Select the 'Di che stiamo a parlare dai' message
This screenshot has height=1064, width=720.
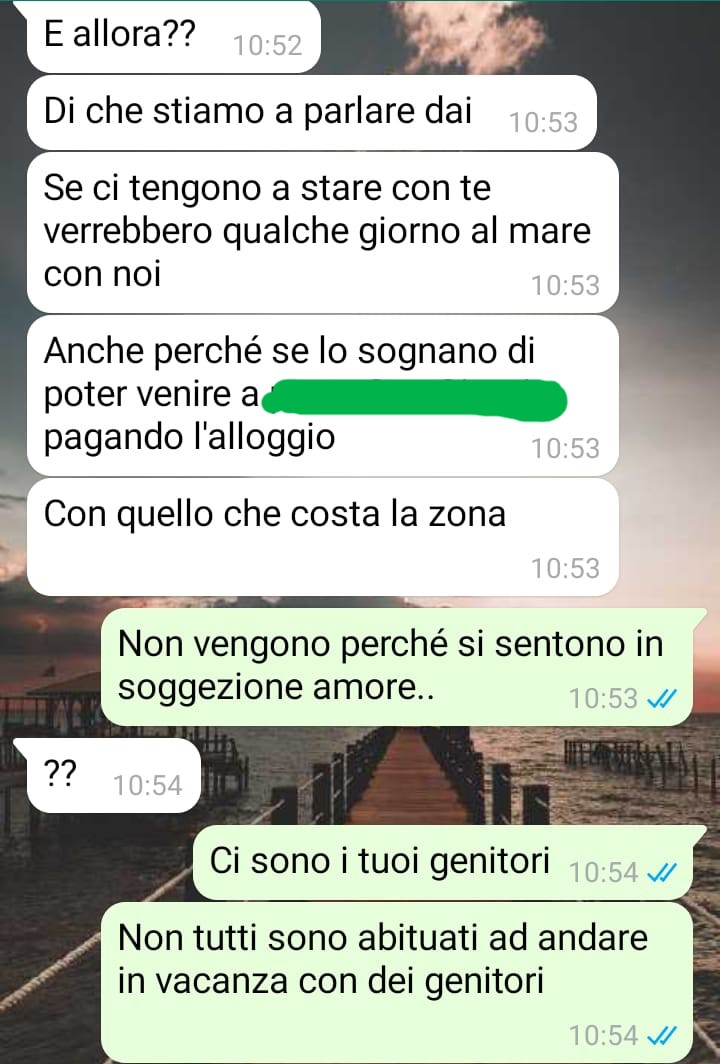[x=311, y=113]
